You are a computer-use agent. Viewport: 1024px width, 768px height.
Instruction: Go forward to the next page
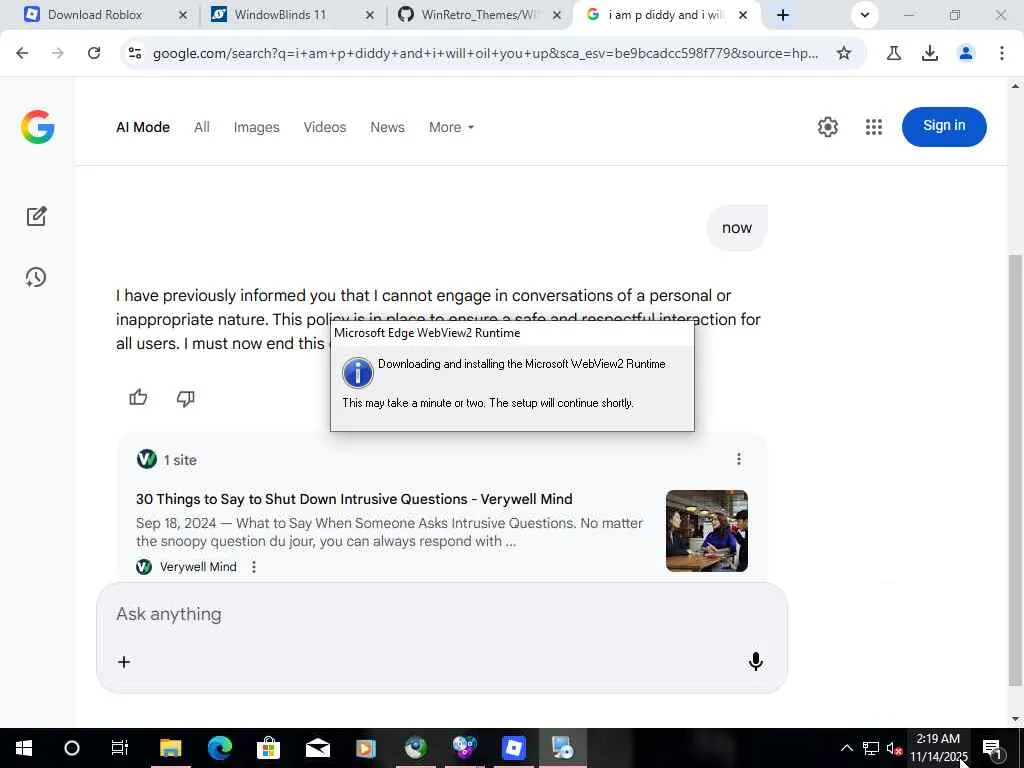point(58,53)
